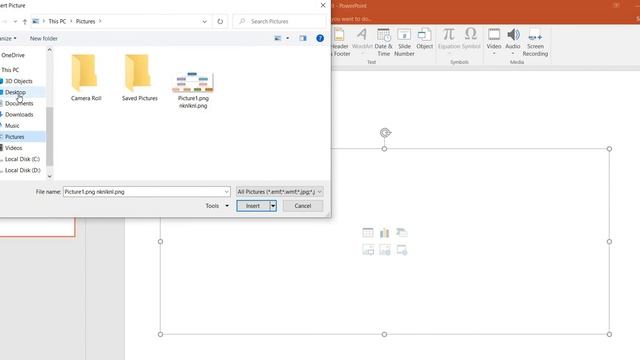Change the view layout icon

(278, 38)
